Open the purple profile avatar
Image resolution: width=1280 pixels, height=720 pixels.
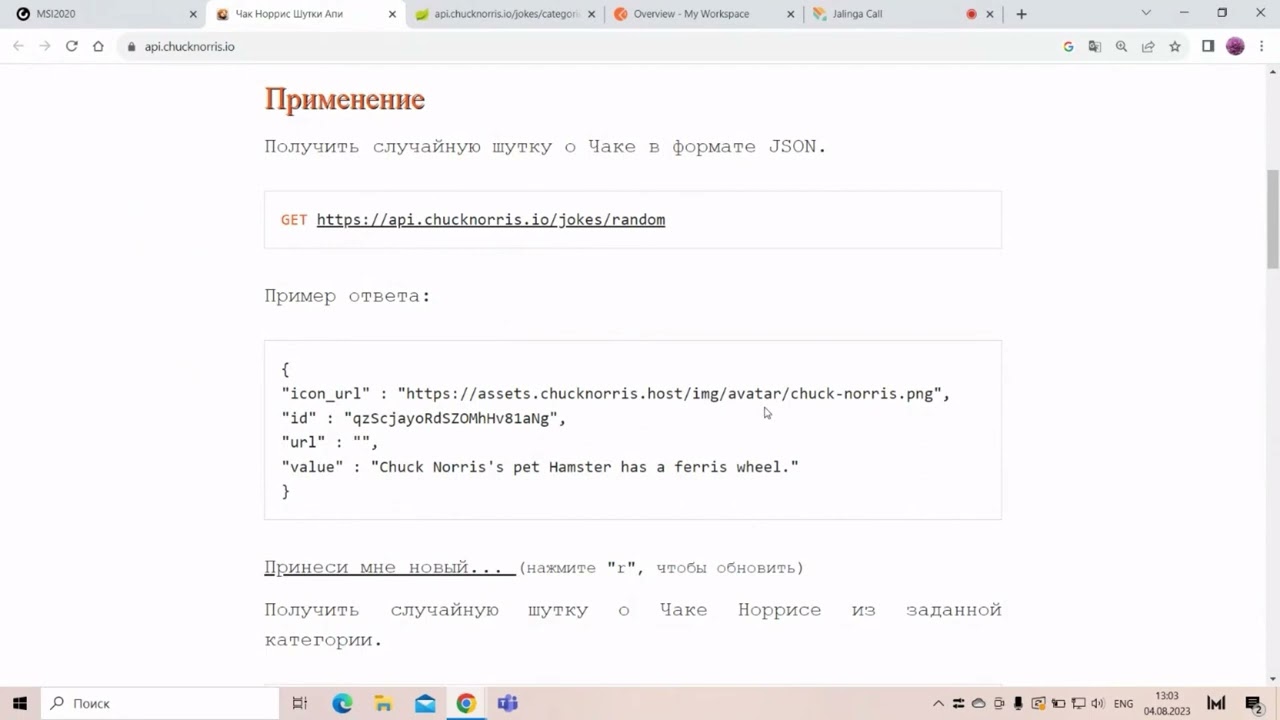(x=1235, y=46)
